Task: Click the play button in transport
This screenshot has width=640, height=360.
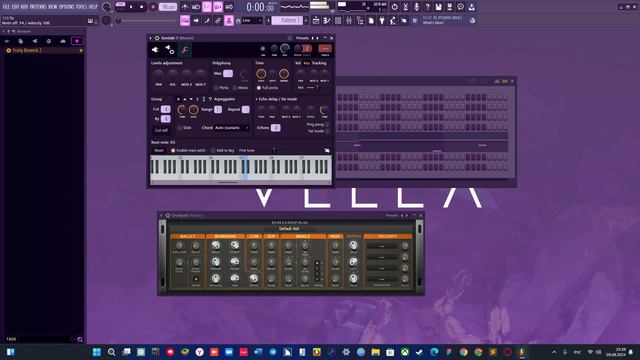Action: pos(131,7)
